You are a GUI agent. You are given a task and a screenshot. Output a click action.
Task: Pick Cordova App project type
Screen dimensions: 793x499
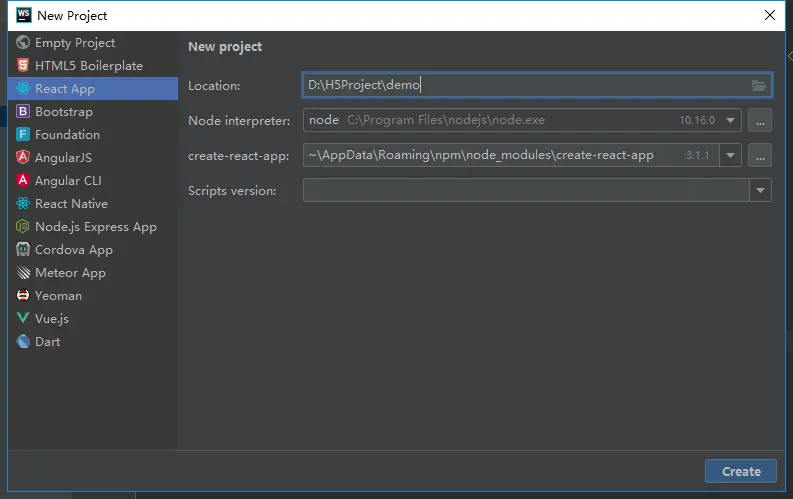tap(93, 249)
